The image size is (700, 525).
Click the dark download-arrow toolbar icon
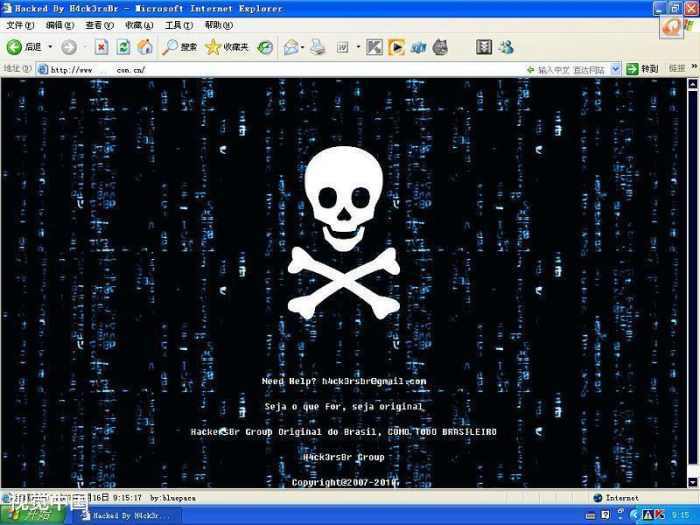[x=484, y=47]
